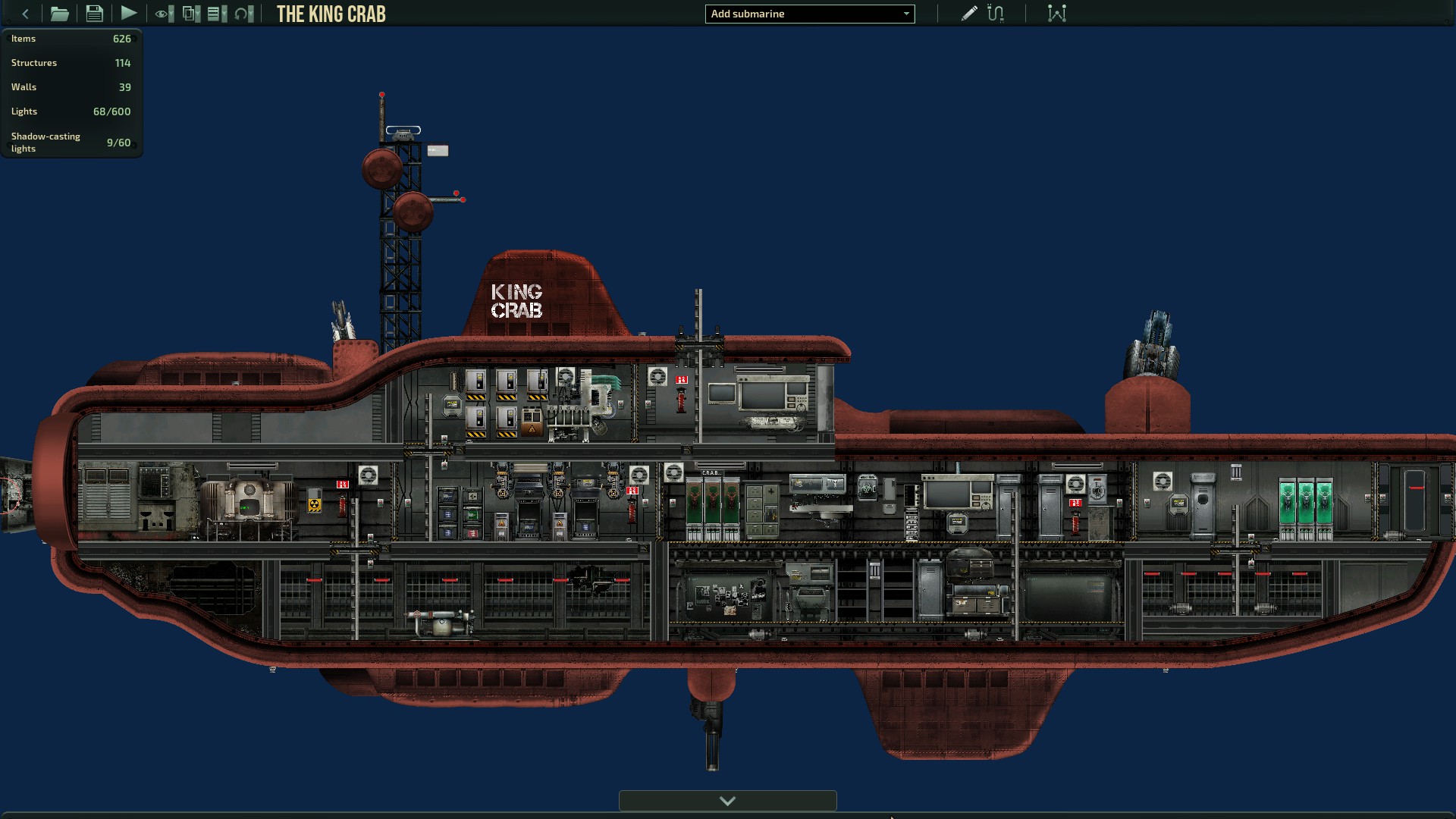Viewport: 1456px width, 819px height.
Task: Select the vent fan left of the command room extinguisher
Action: (657, 376)
